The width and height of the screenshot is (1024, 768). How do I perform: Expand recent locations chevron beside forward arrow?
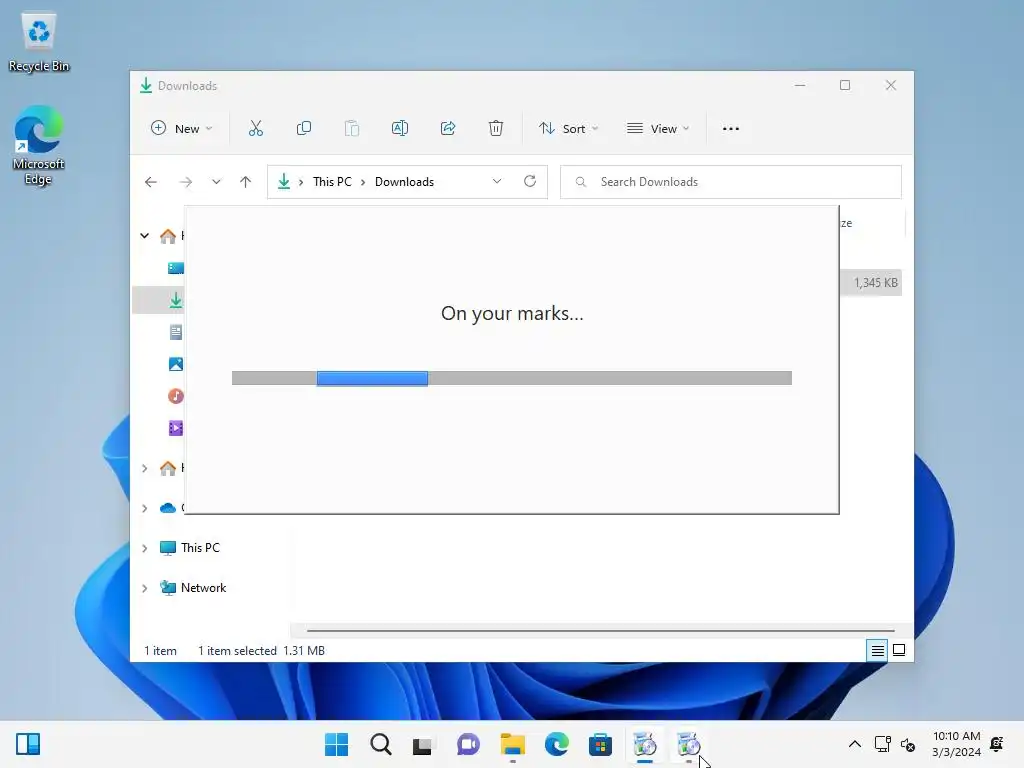[x=216, y=182]
